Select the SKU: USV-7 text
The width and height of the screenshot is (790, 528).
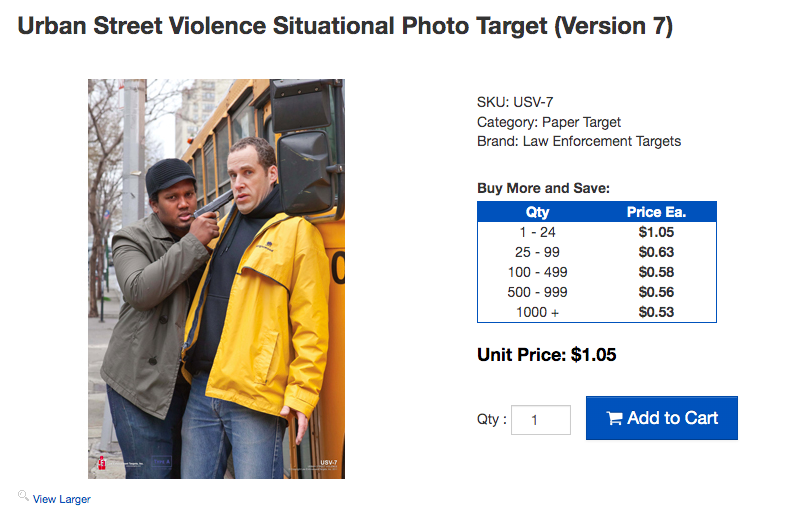point(514,102)
